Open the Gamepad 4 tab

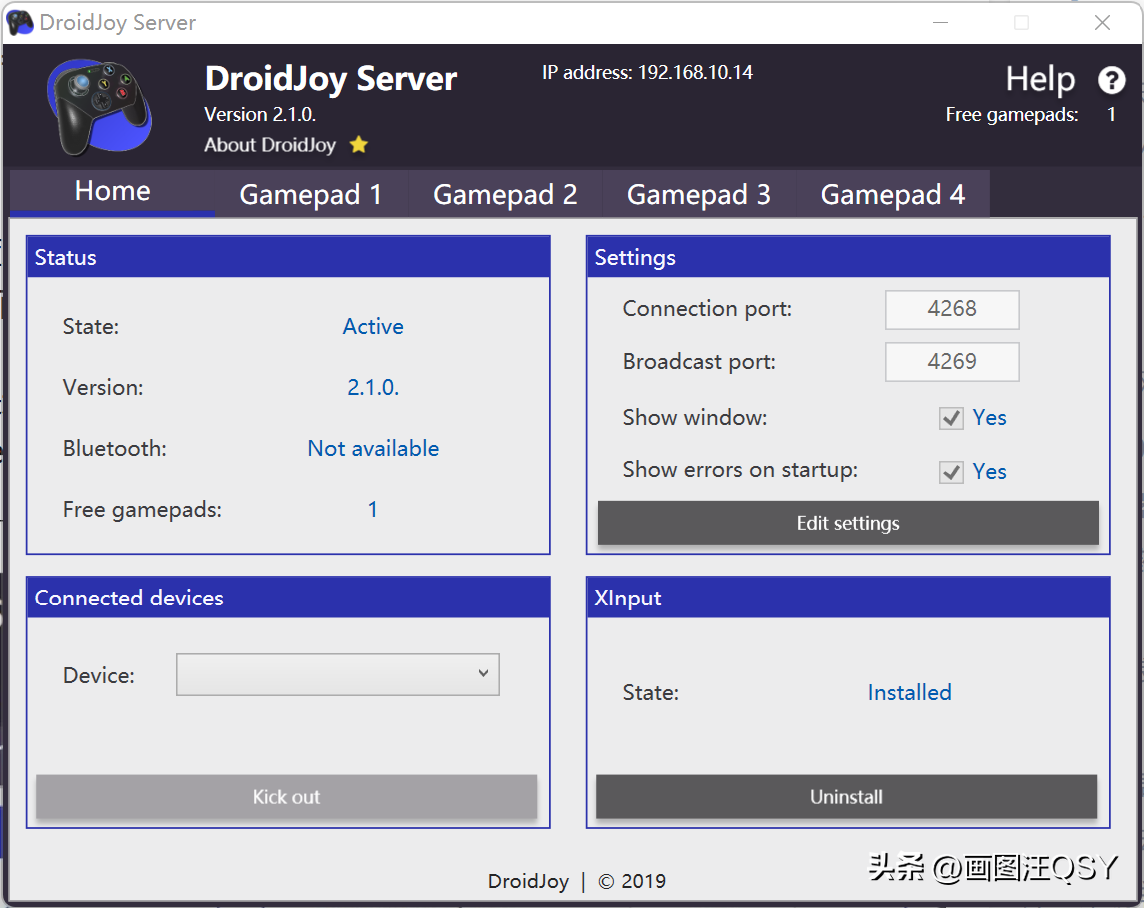892,195
